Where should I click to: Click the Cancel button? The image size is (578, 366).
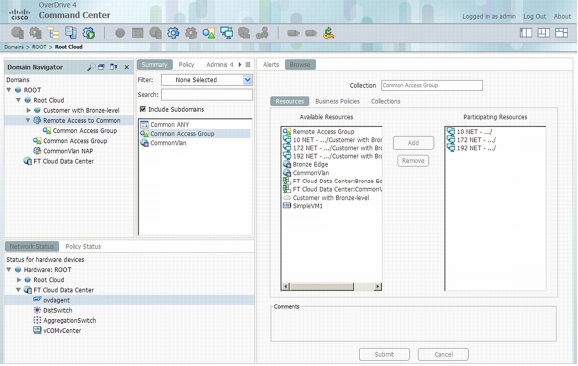coord(443,354)
